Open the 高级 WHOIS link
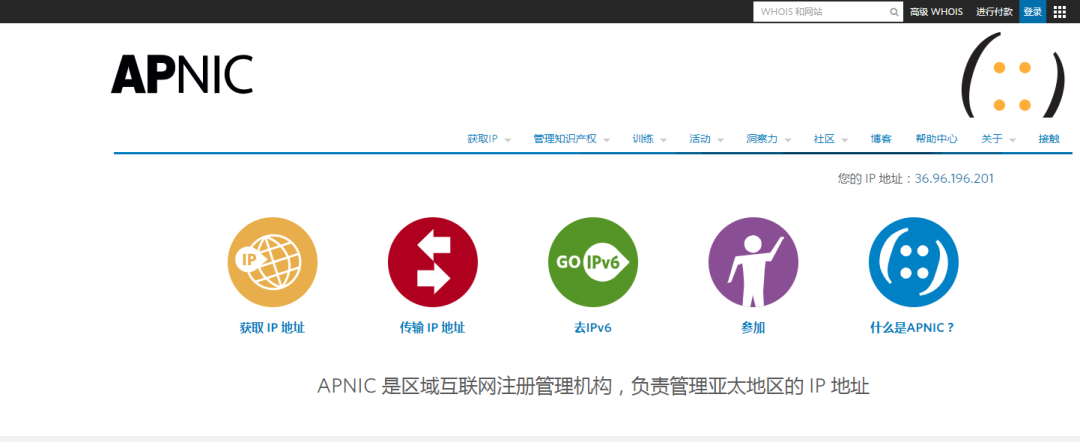 coord(936,12)
